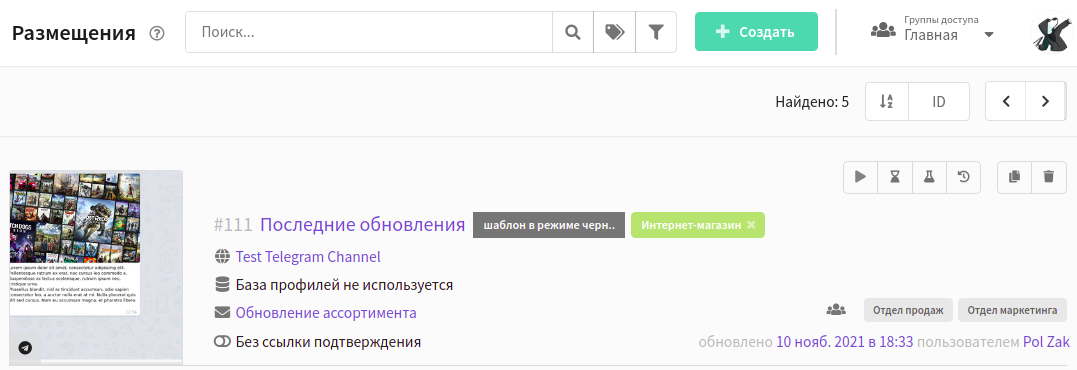Click the flask test icon
The image size is (1077, 370).
(929, 177)
